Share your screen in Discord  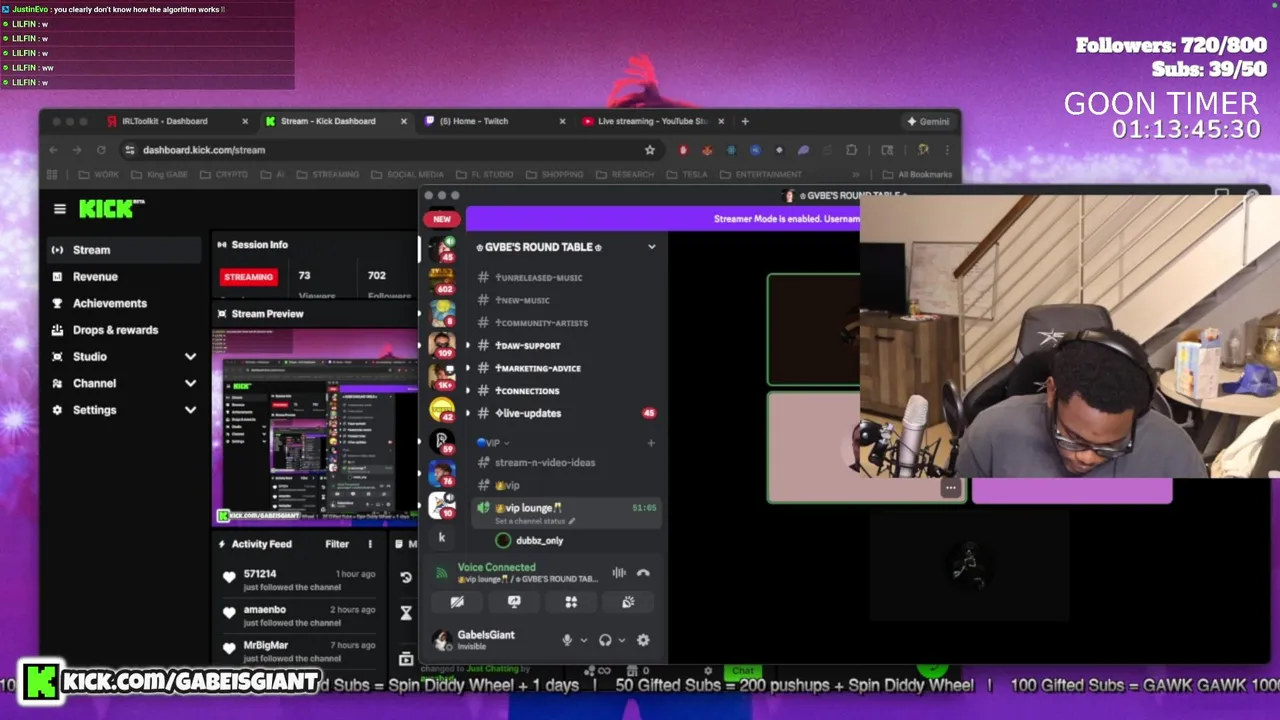pos(514,602)
